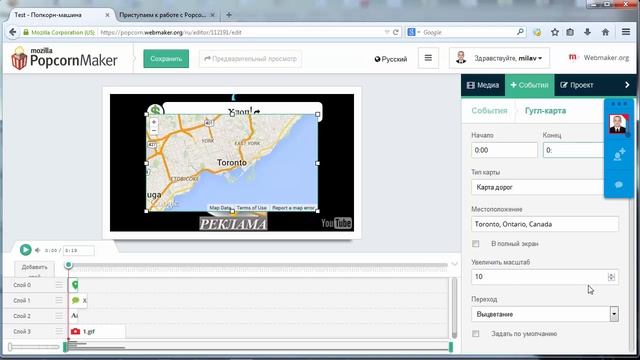Click the Увеличить масштаб value field
The height and width of the screenshot is (360, 640).
[x=545, y=277]
